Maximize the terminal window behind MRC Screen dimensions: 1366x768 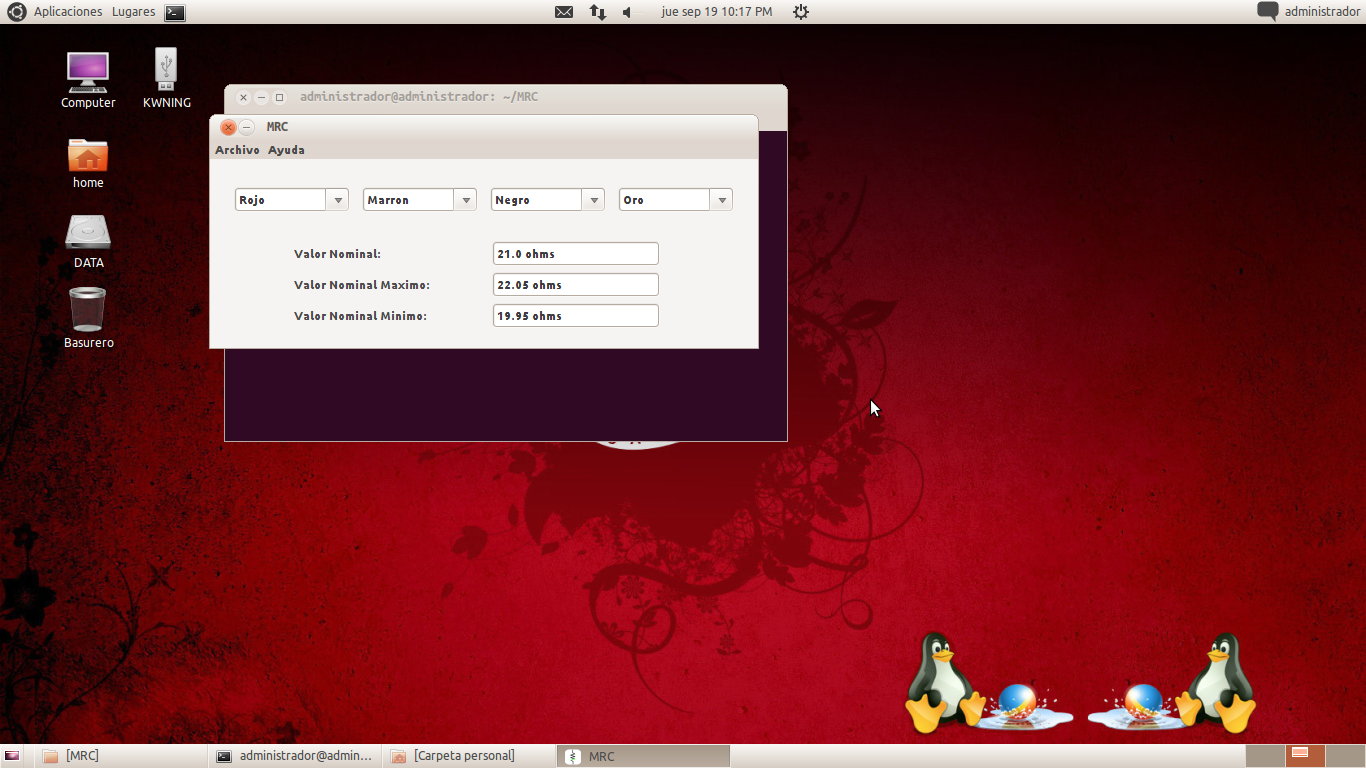point(279,97)
